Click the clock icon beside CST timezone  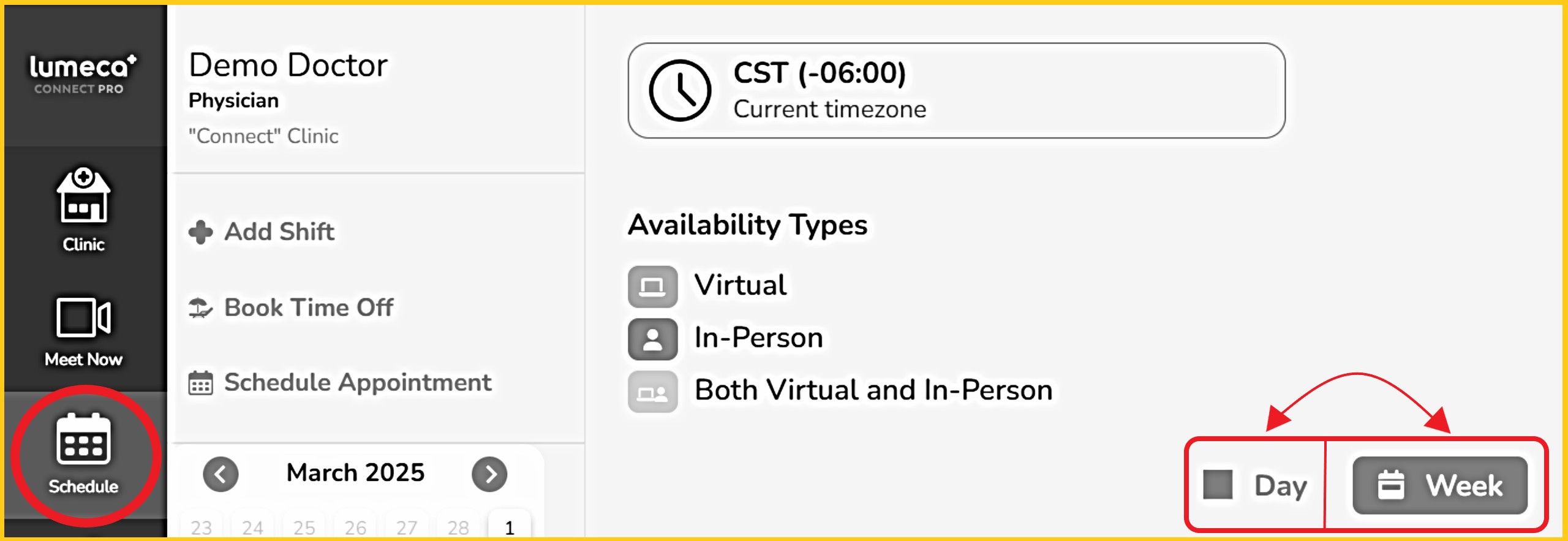(680, 91)
